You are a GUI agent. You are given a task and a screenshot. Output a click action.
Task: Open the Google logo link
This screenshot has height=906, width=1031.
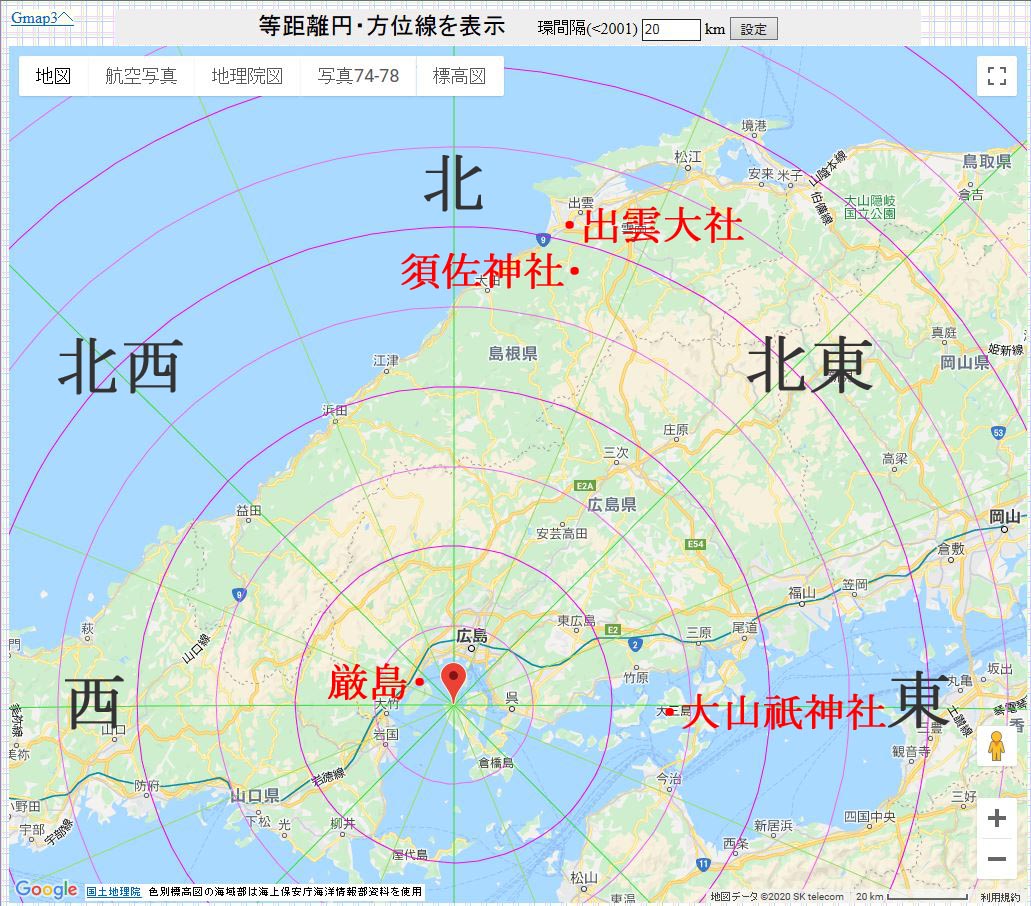click(x=46, y=889)
